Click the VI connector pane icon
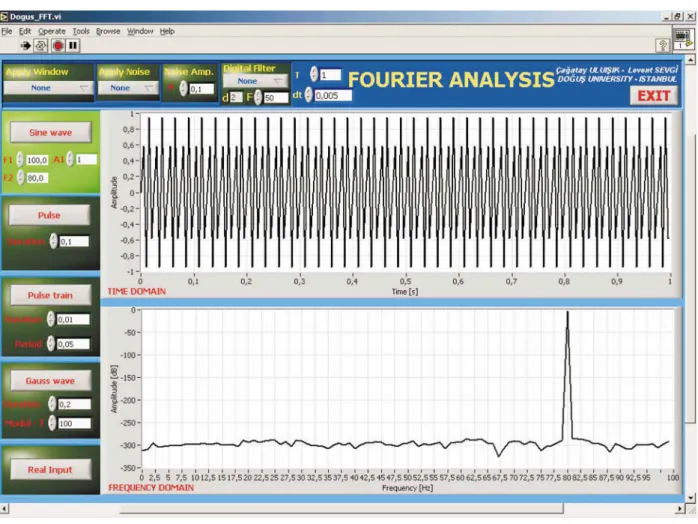 683,39
